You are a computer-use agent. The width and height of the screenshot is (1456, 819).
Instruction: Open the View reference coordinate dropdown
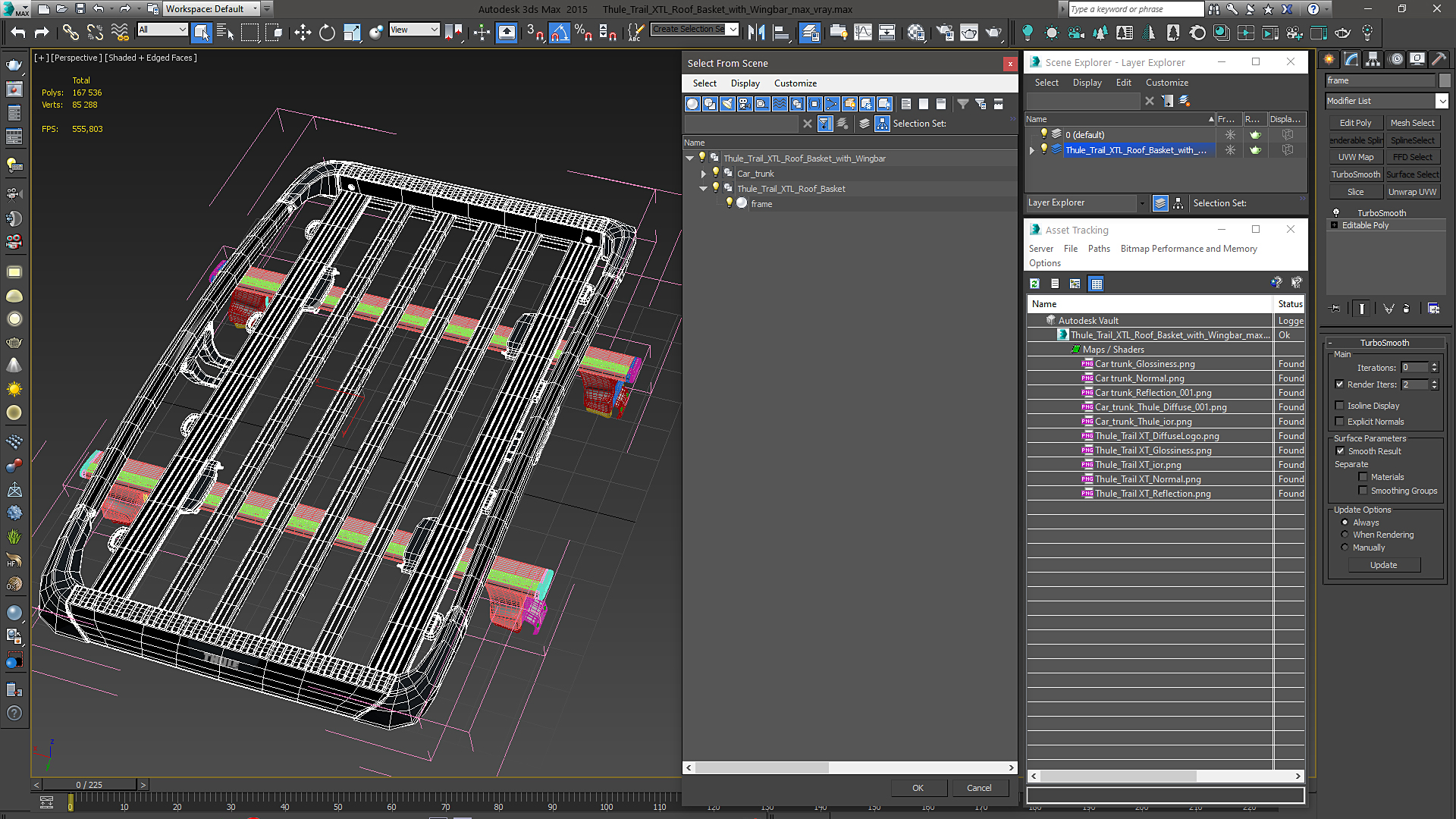(414, 30)
